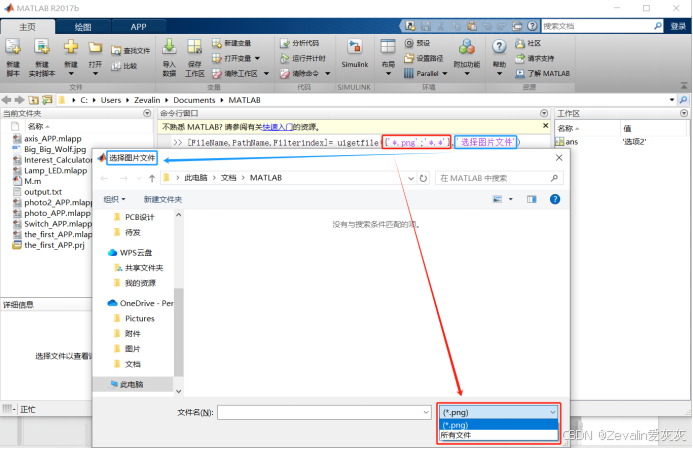Launch Simulink from toolstrip
Screen dimensions: 693x449
pyautogui.click(x=354, y=53)
